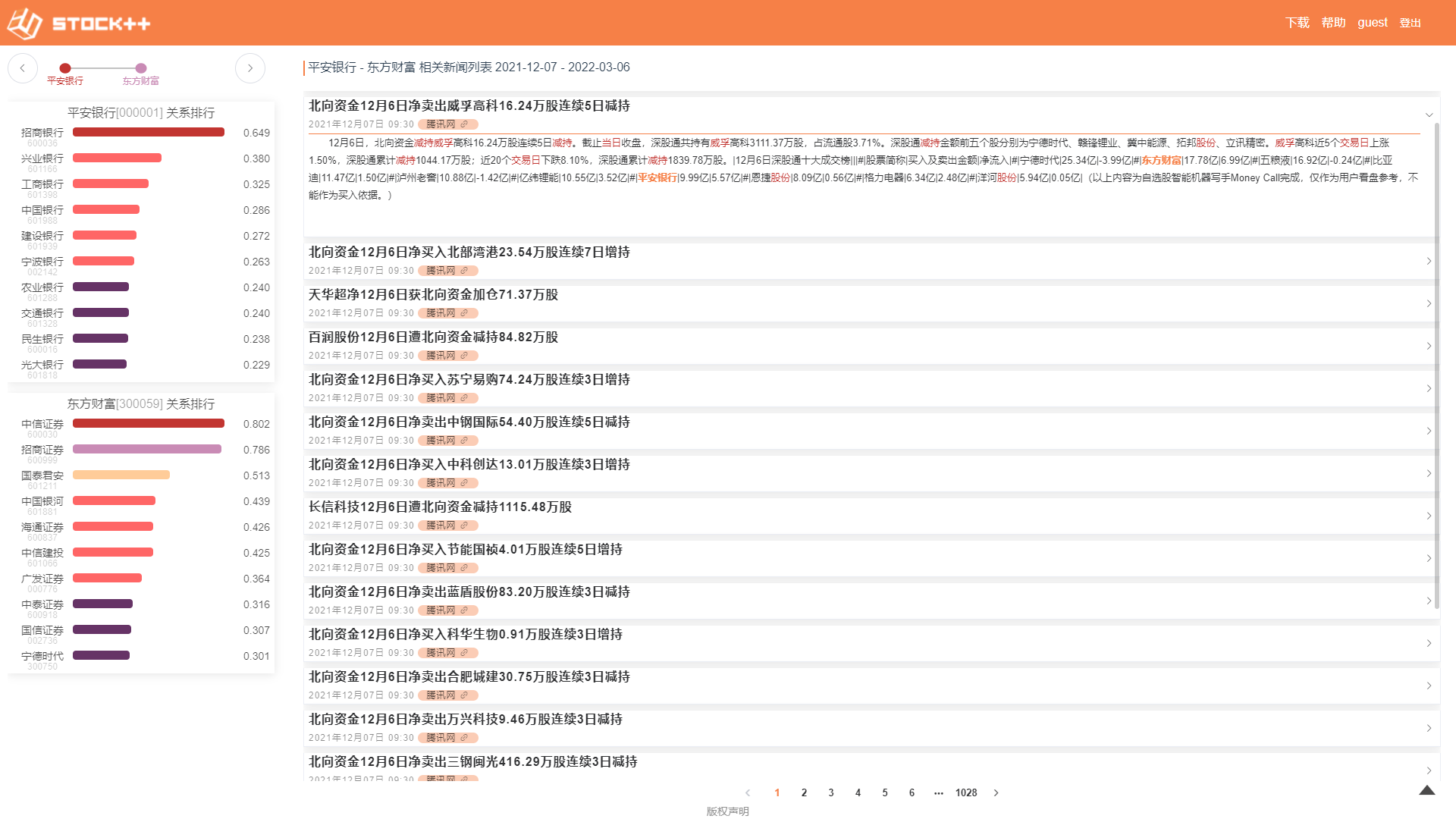Screen dimensions: 1456x819
Task: Open headline 北向资金12月6日净买入科华生物
Action: (x=465, y=634)
